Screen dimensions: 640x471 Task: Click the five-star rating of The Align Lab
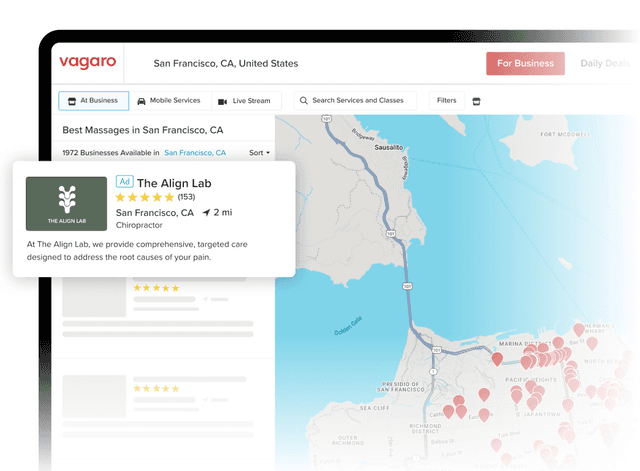click(145, 198)
